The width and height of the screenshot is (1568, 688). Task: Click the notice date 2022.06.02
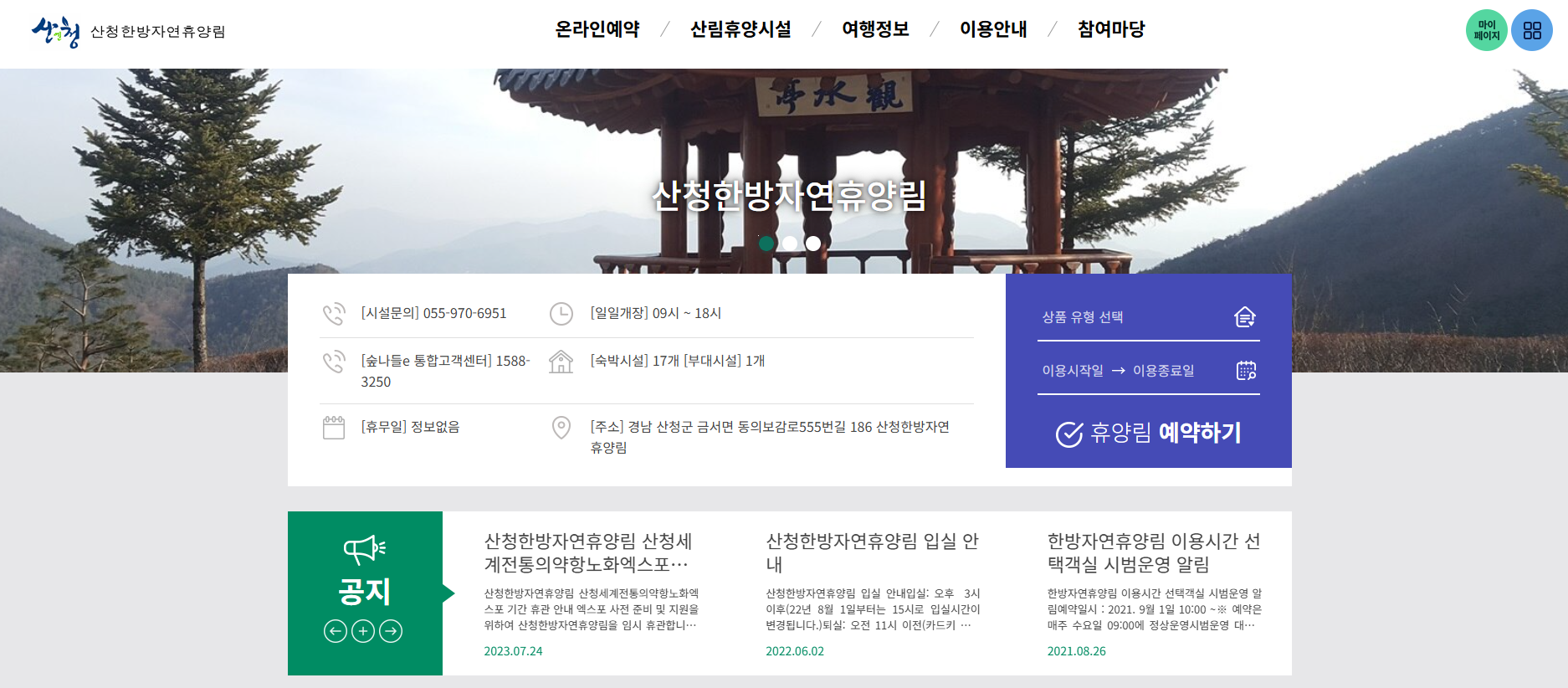tap(795, 651)
